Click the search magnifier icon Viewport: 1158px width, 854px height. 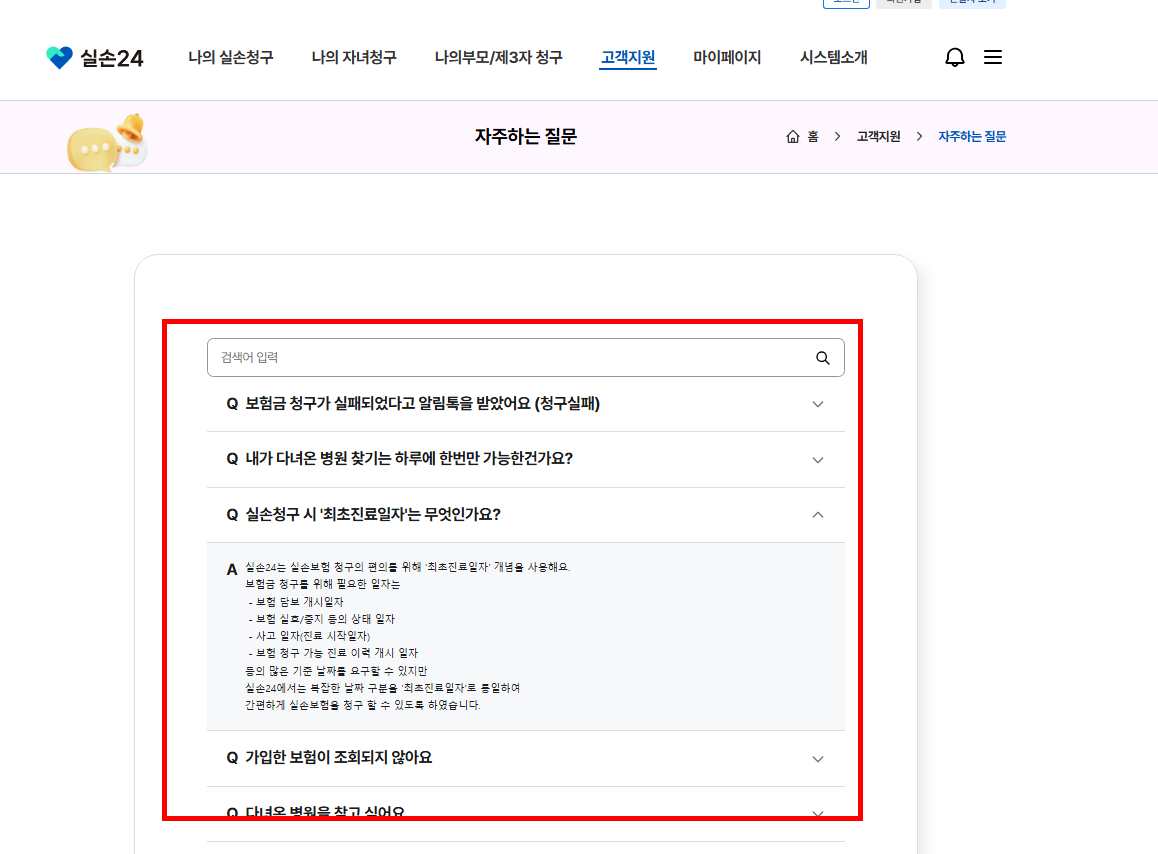[822, 357]
